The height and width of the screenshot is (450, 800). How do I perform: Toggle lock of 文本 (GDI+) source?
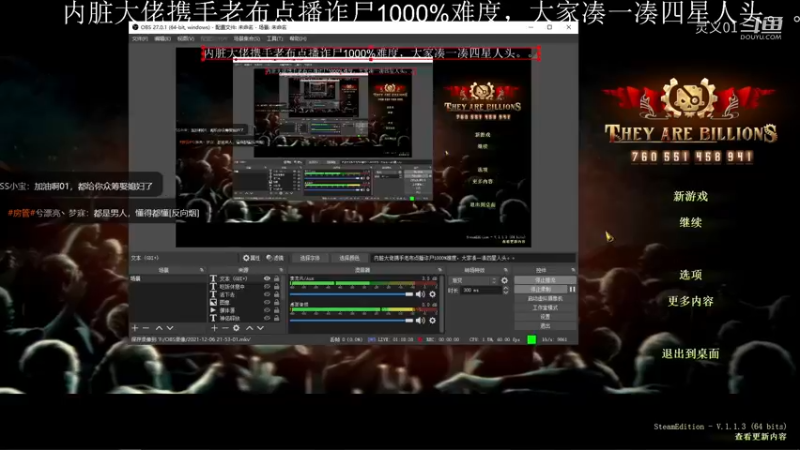(x=277, y=279)
